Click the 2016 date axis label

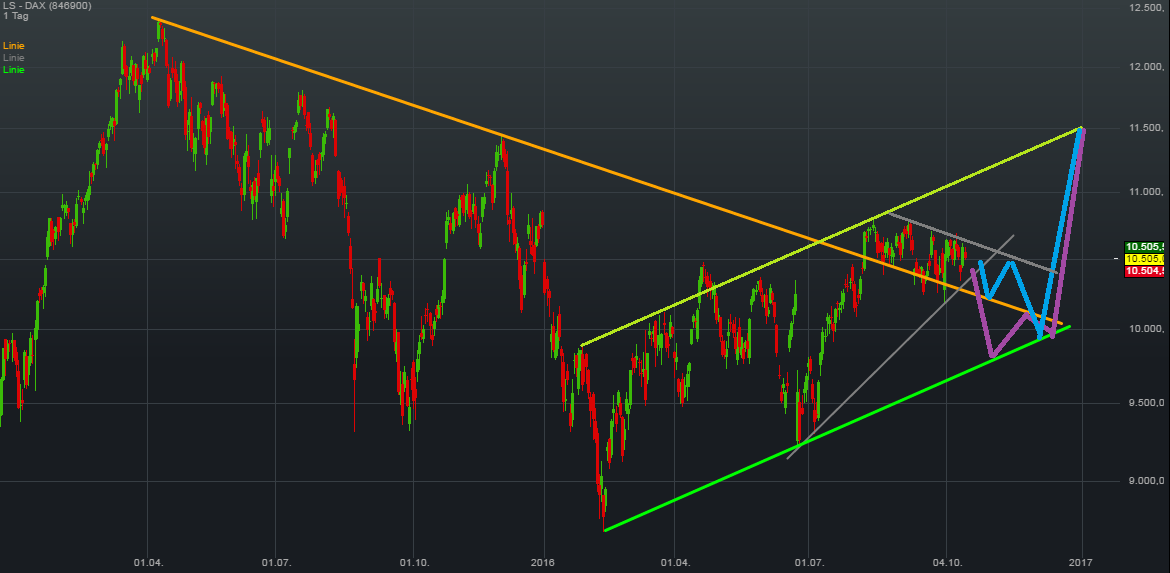[x=544, y=562]
